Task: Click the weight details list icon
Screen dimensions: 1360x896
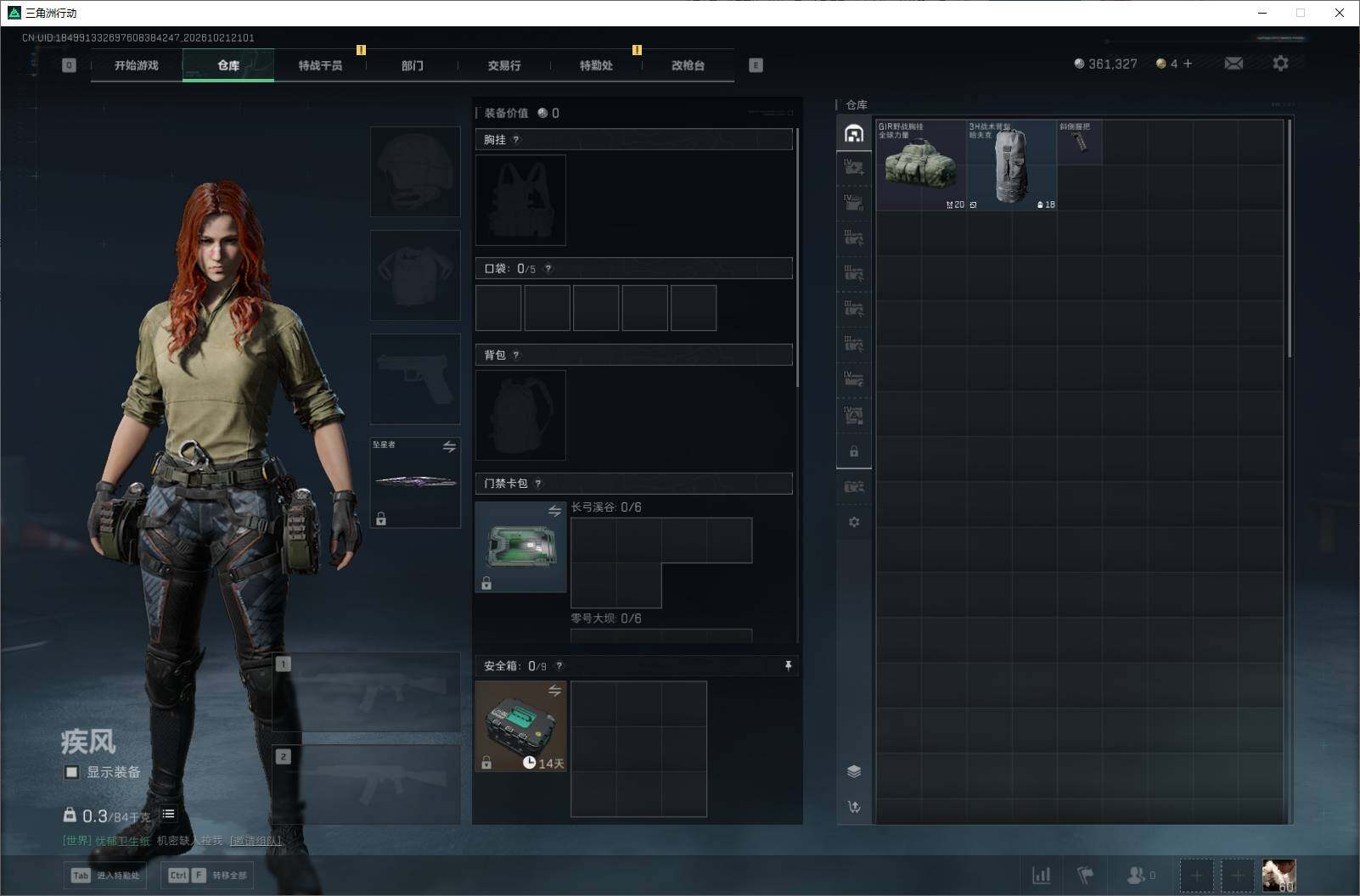Action: 168,815
